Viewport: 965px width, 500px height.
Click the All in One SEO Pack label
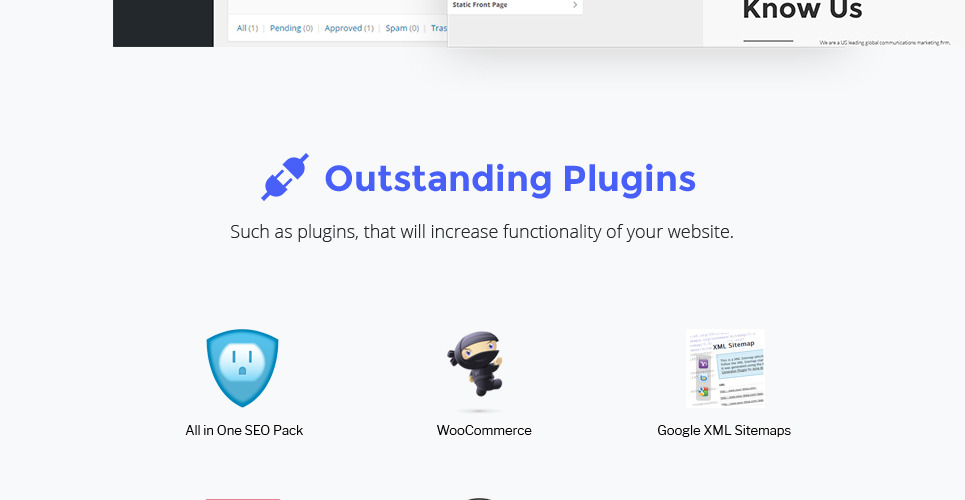(244, 430)
